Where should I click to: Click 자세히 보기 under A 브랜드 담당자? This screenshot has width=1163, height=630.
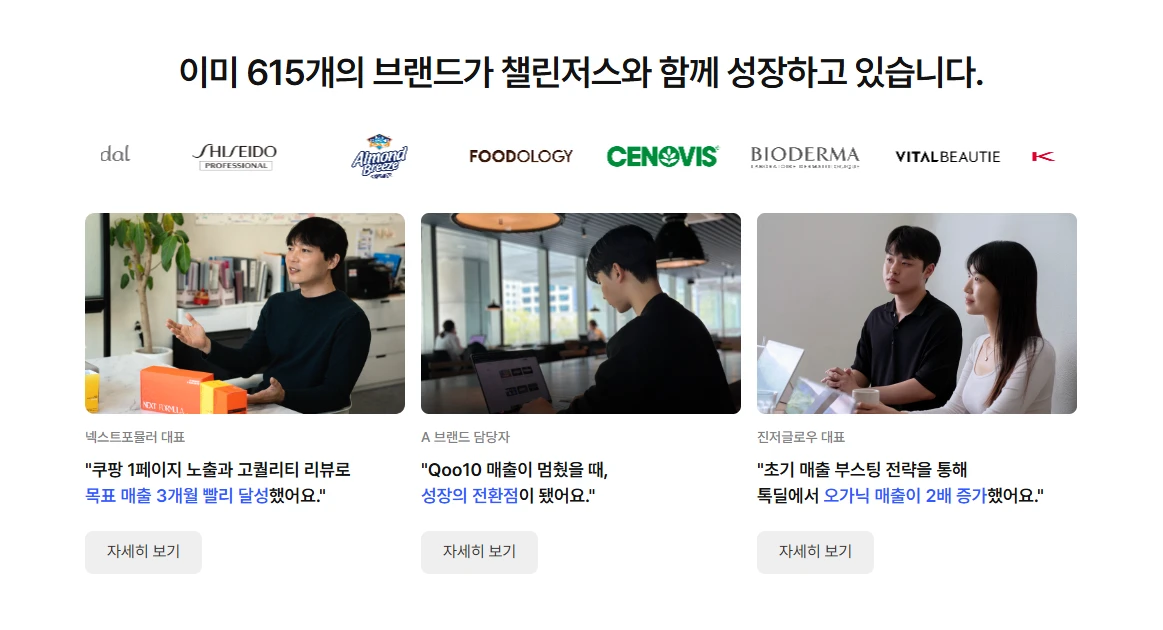pos(479,552)
